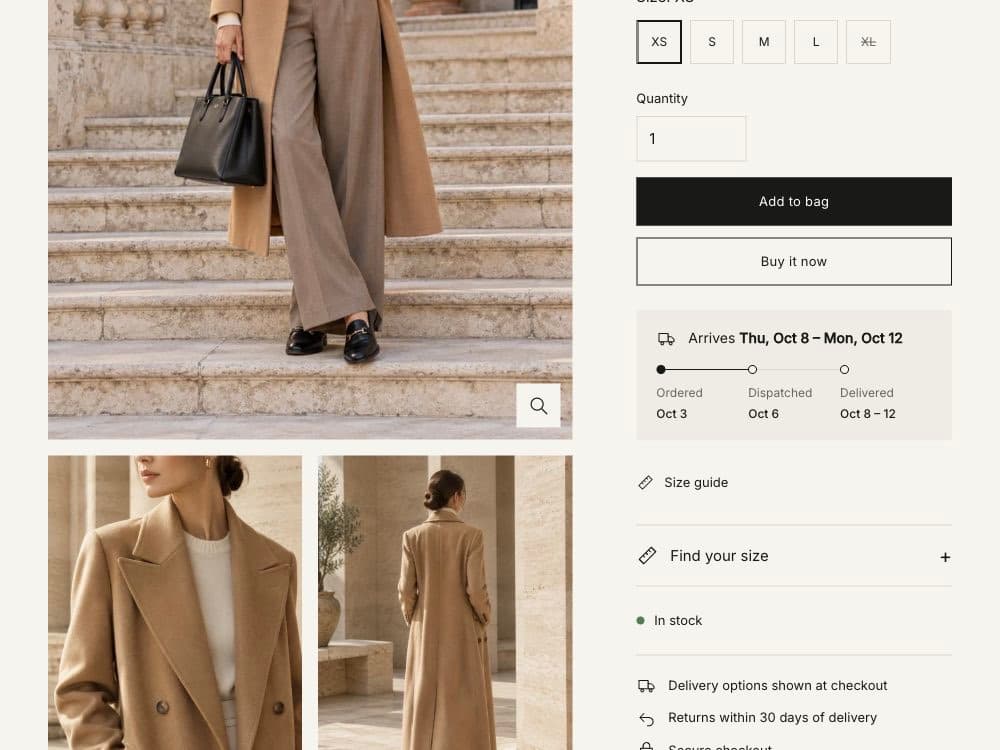
Task: Click the ruler icon beside Find your size
Action: 647,555
